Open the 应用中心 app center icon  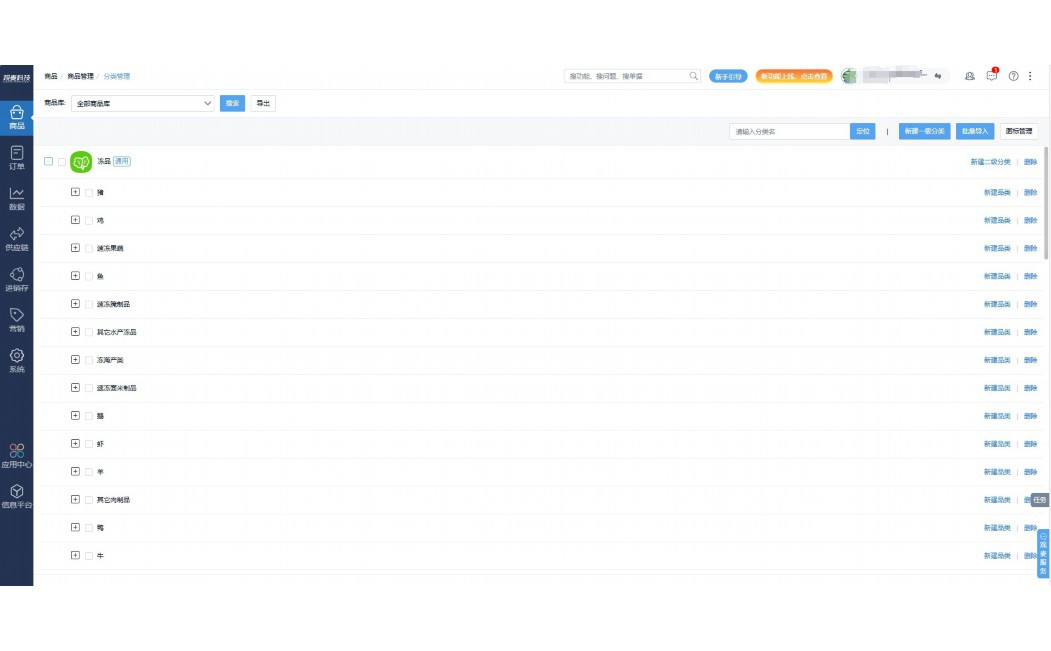[x=16, y=455]
